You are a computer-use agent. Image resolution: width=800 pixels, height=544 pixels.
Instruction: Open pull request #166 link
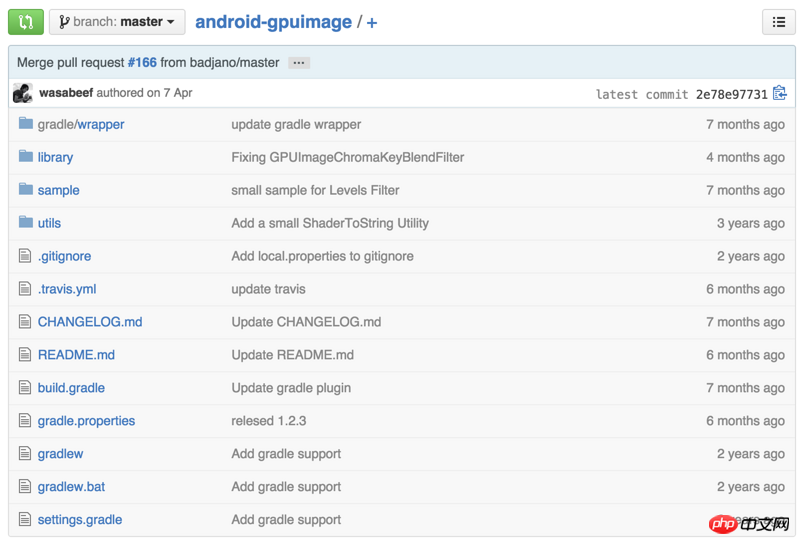(x=142, y=62)
